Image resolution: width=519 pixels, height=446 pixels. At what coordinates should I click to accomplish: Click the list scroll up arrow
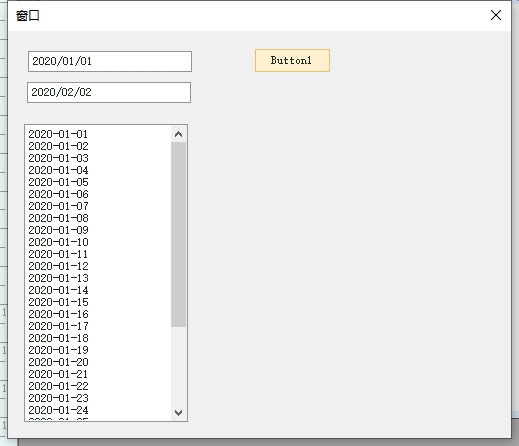[178, 134]
